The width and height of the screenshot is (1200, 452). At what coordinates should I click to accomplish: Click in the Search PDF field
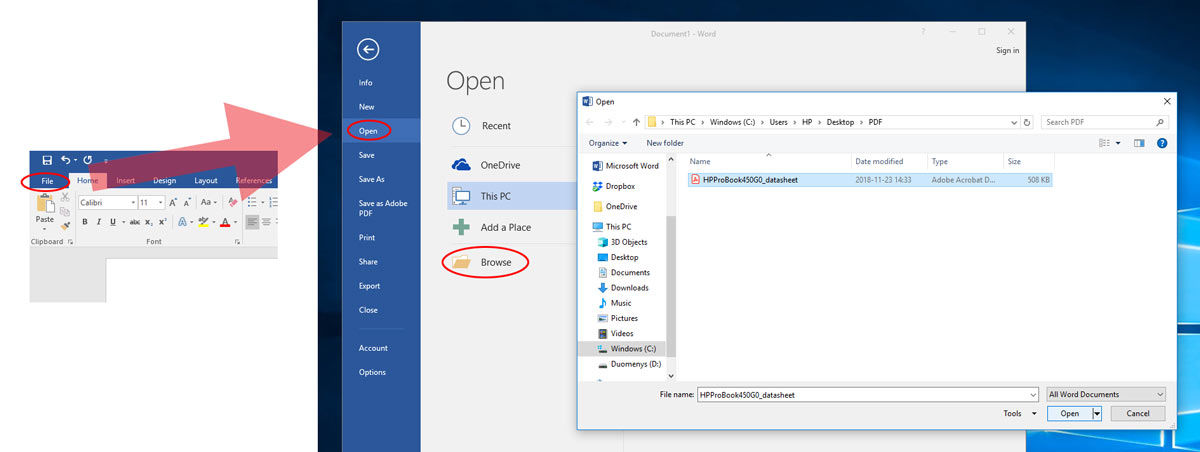coord(1105,122)
